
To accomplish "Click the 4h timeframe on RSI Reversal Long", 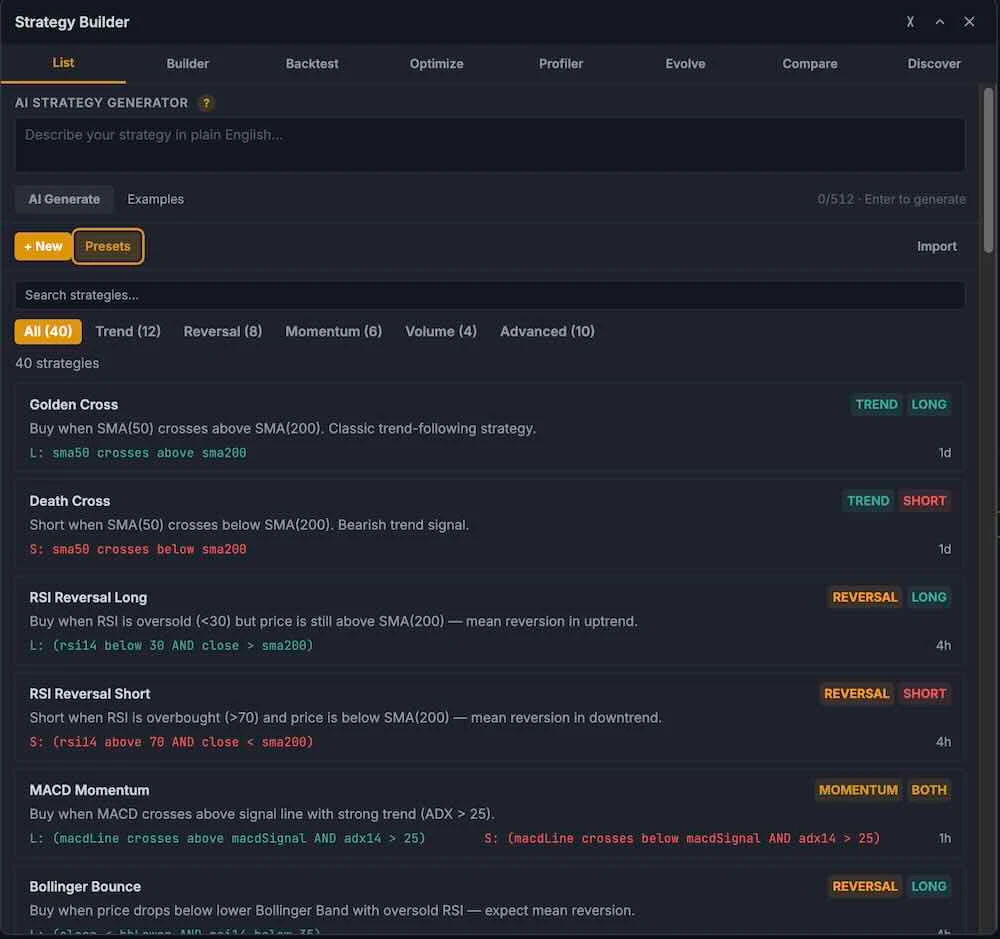I will [x=943, y=646].
